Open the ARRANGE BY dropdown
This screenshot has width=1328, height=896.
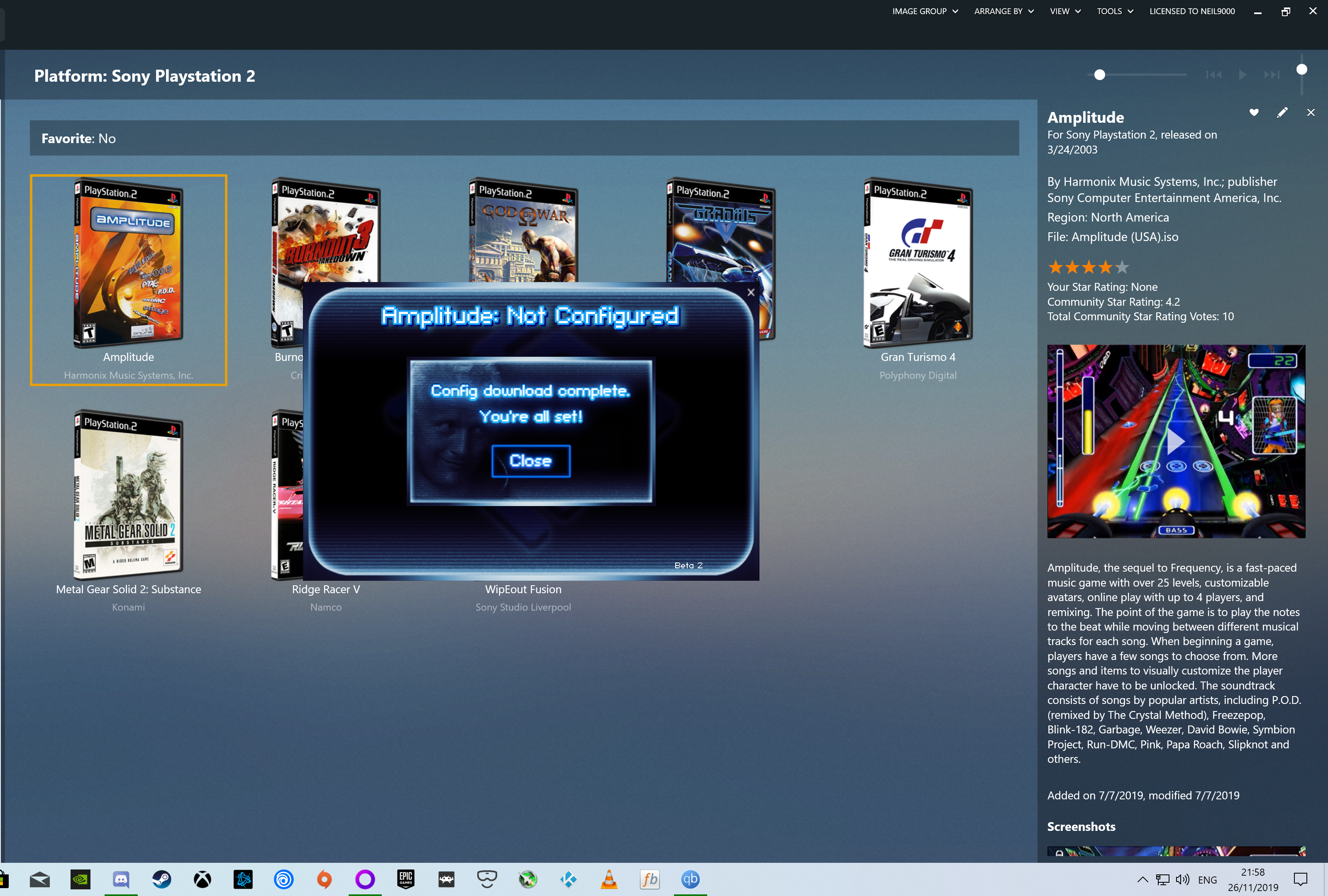[1004, 12]
